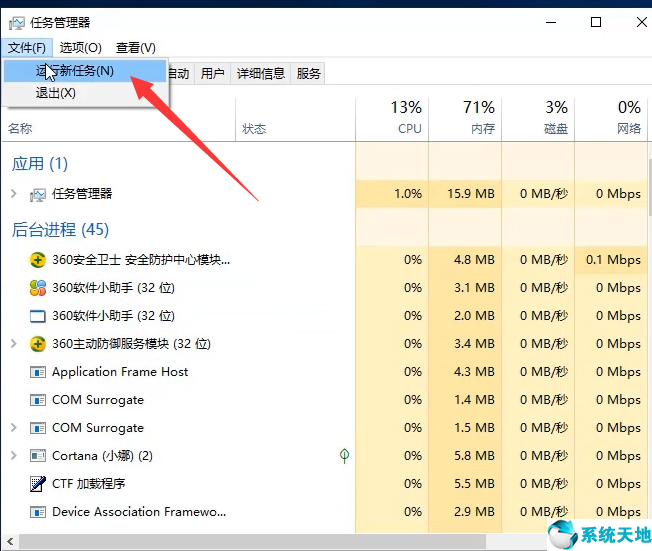
Task: Click icon of COM Surrogate 1.5 MB row
Action: tap(38, 428)
